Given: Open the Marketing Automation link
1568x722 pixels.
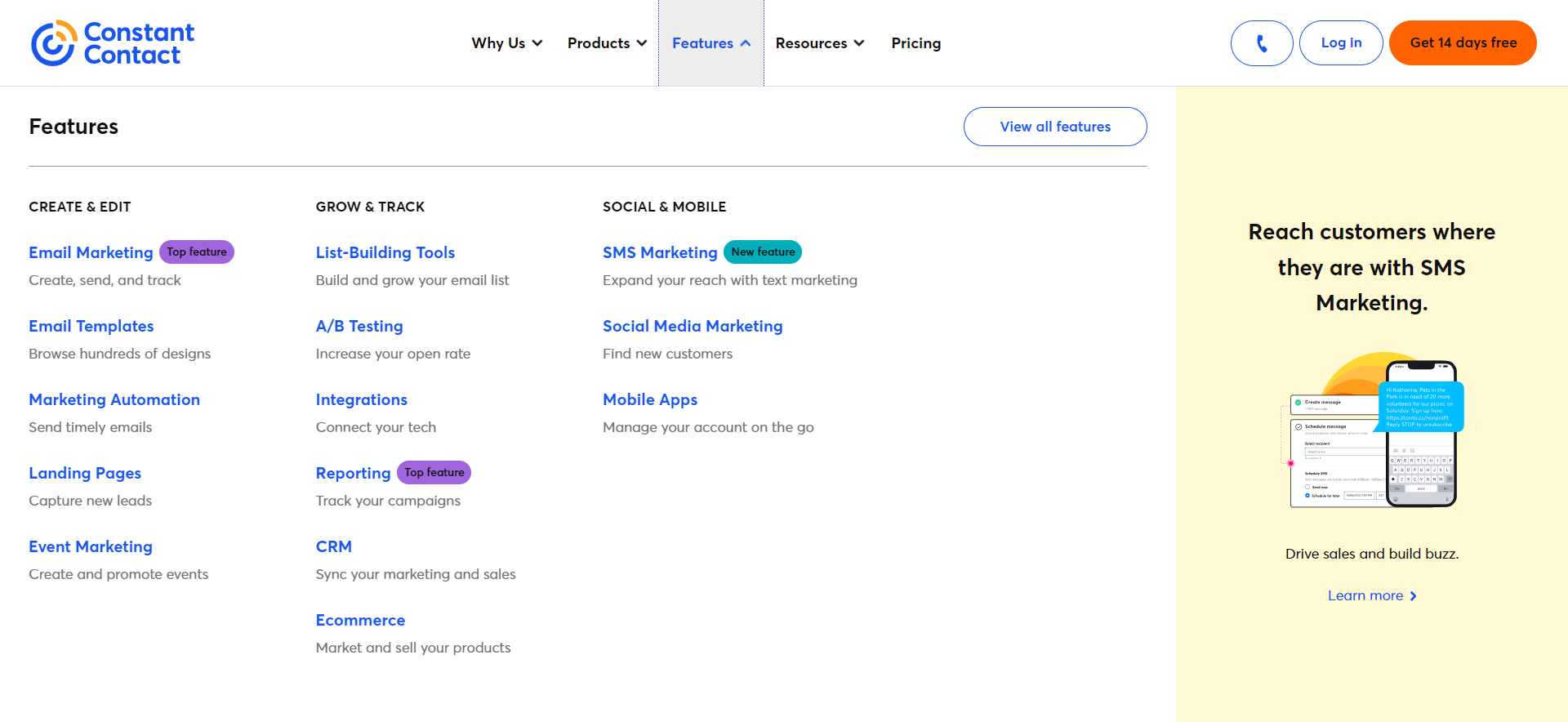Looking at the screenshot, I should (114, 399).
